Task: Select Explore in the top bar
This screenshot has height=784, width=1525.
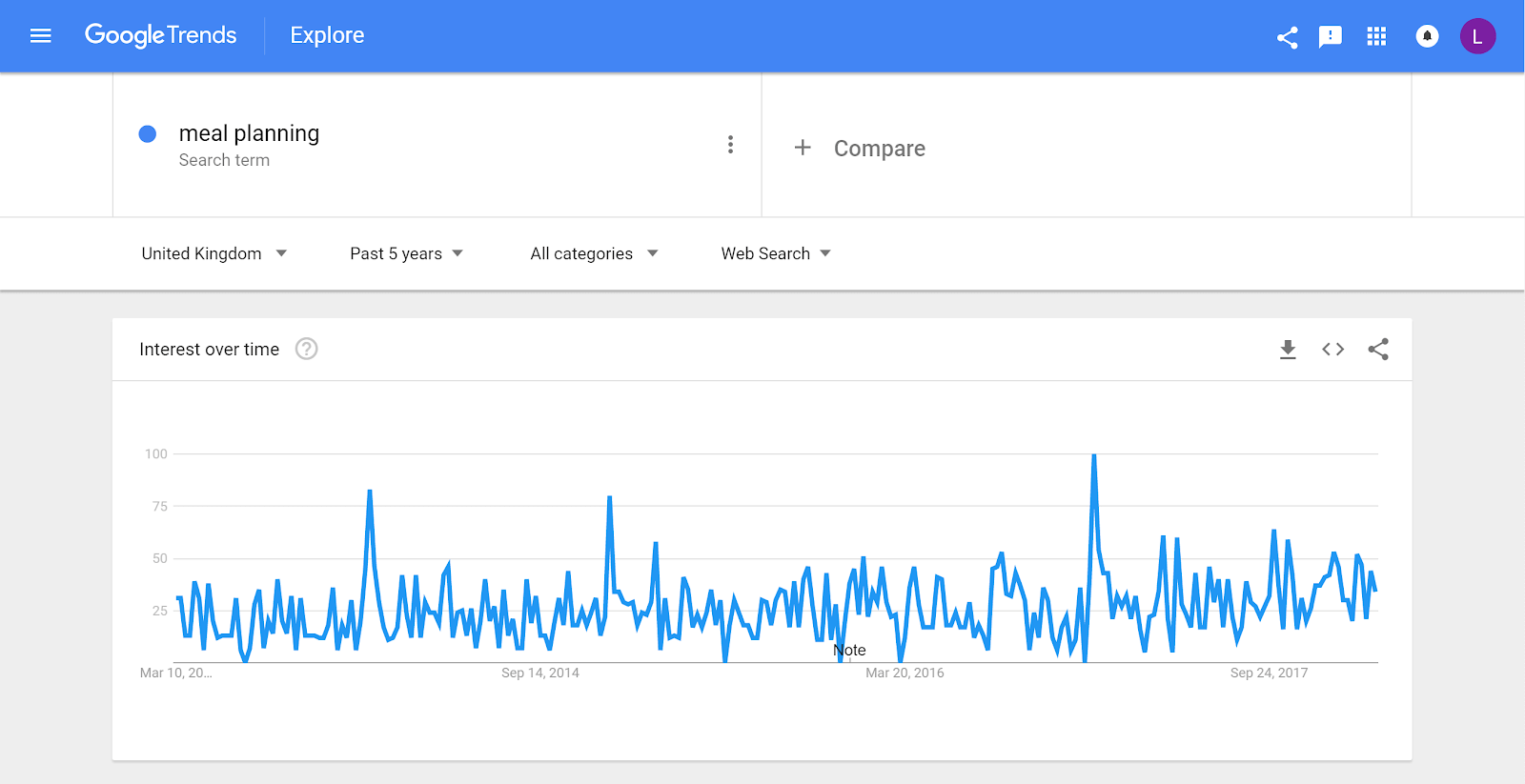Action: coord(326,35)
